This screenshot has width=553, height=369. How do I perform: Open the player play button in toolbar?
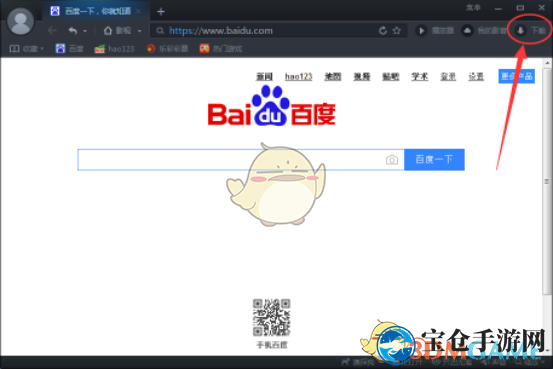coord(421,31)
